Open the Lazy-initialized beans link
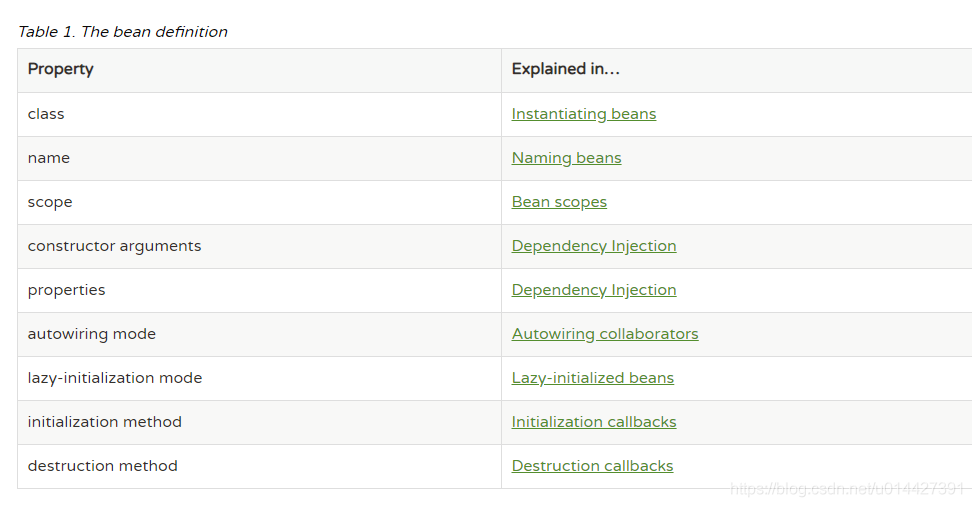Screen dimensions: 972x507 click(592, 378)
